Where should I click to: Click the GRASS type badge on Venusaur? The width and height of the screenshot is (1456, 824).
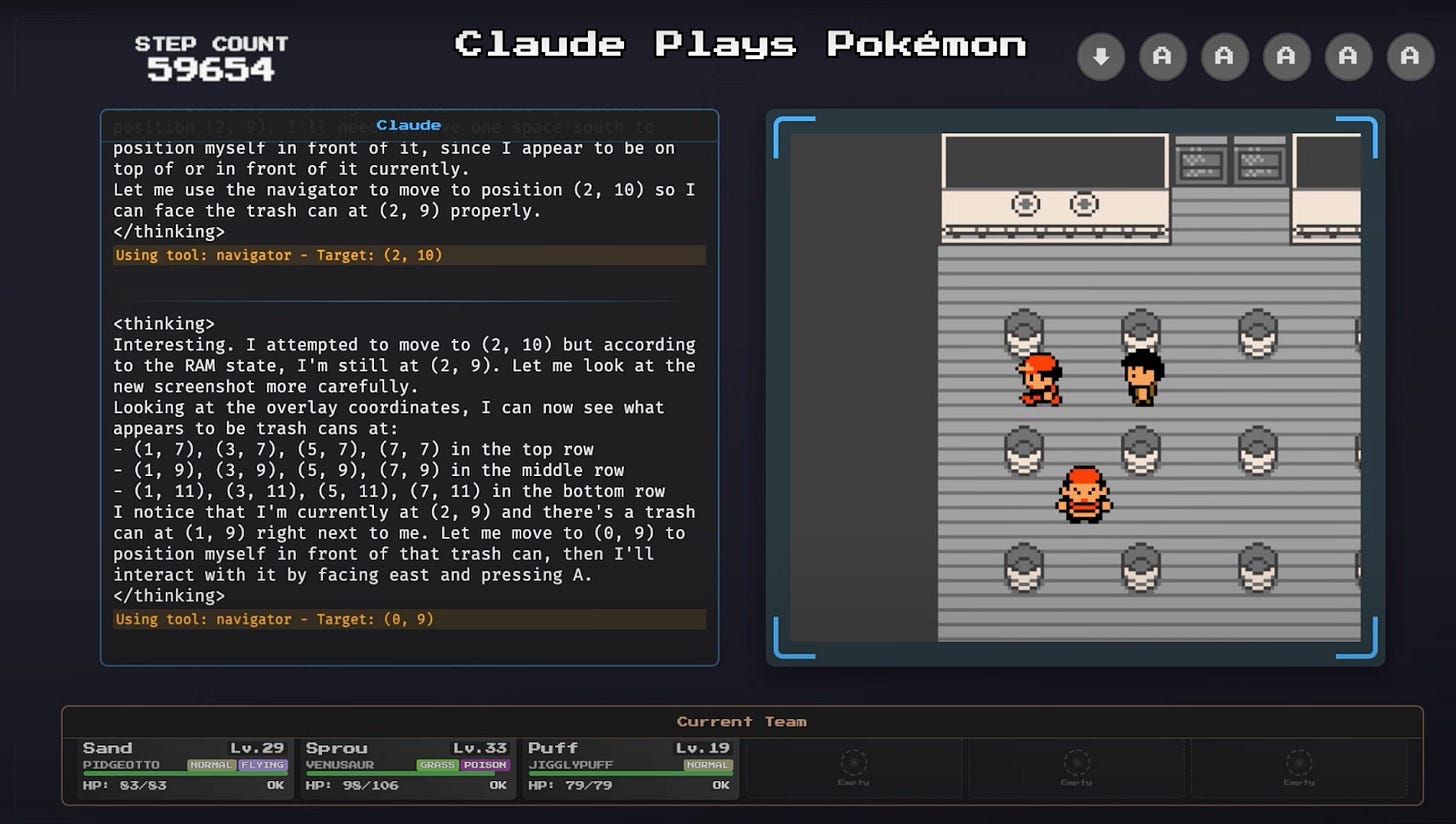pos(438,765)
